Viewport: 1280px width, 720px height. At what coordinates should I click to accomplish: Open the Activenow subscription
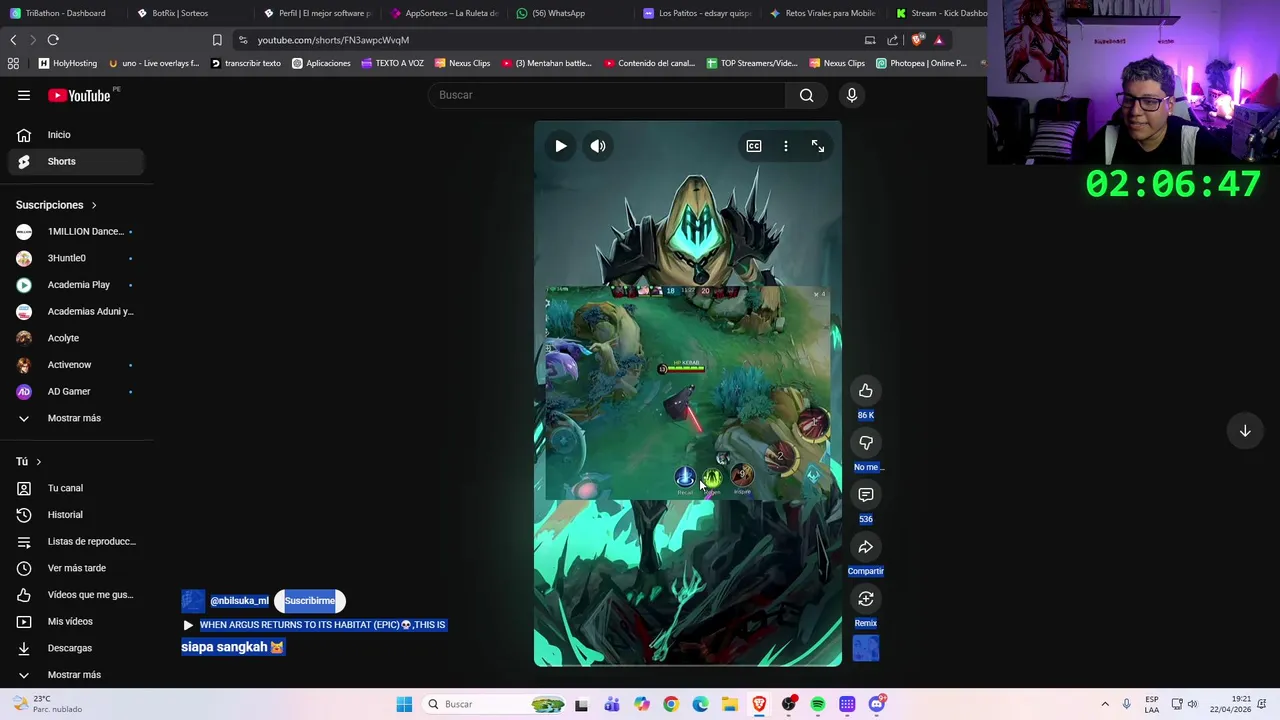[77, 365]
